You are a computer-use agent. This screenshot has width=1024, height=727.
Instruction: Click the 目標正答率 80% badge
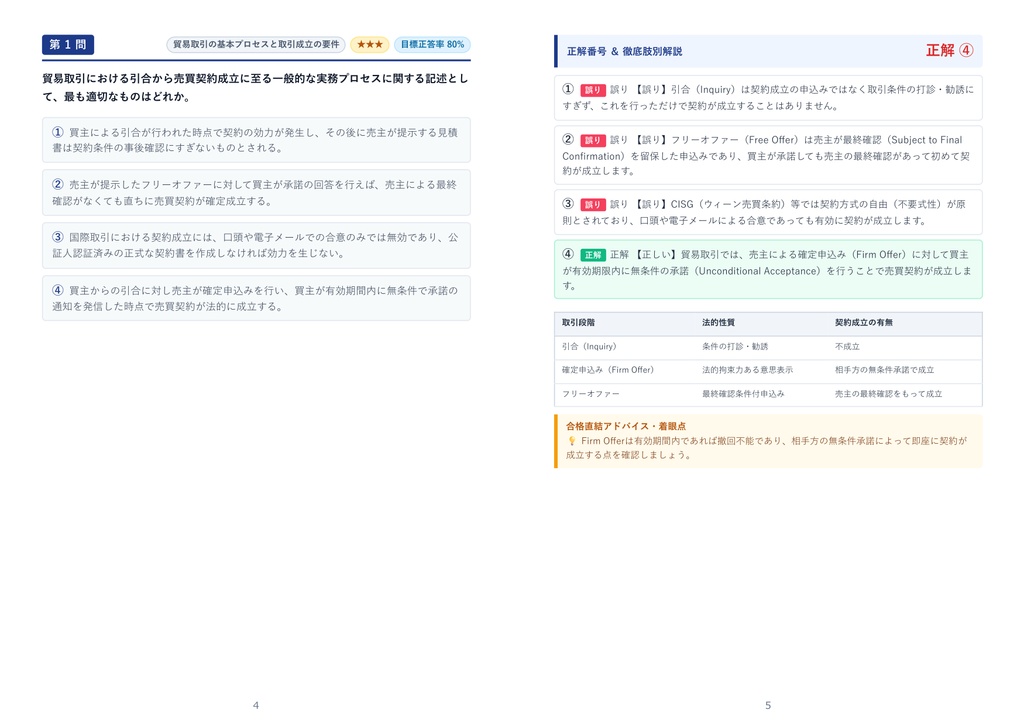432,44
